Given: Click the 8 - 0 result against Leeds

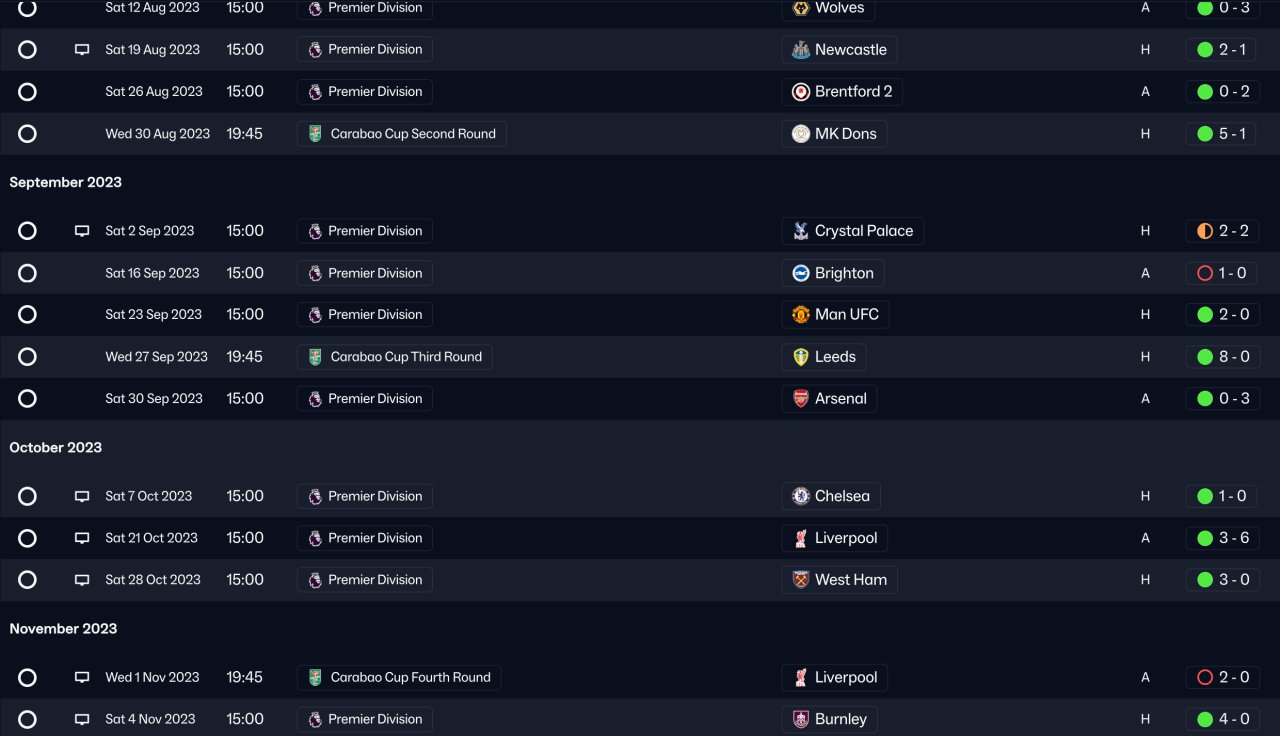Looking at the screenshot, I should point(1223,357).
